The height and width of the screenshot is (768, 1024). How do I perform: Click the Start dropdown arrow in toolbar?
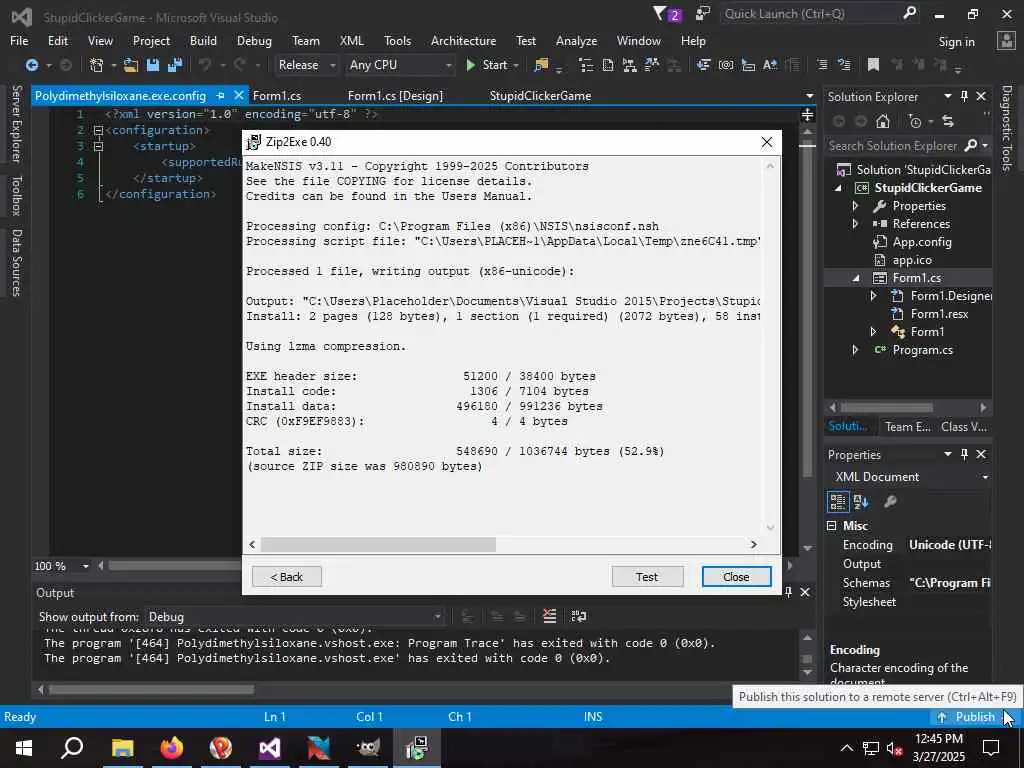[516, 65]
